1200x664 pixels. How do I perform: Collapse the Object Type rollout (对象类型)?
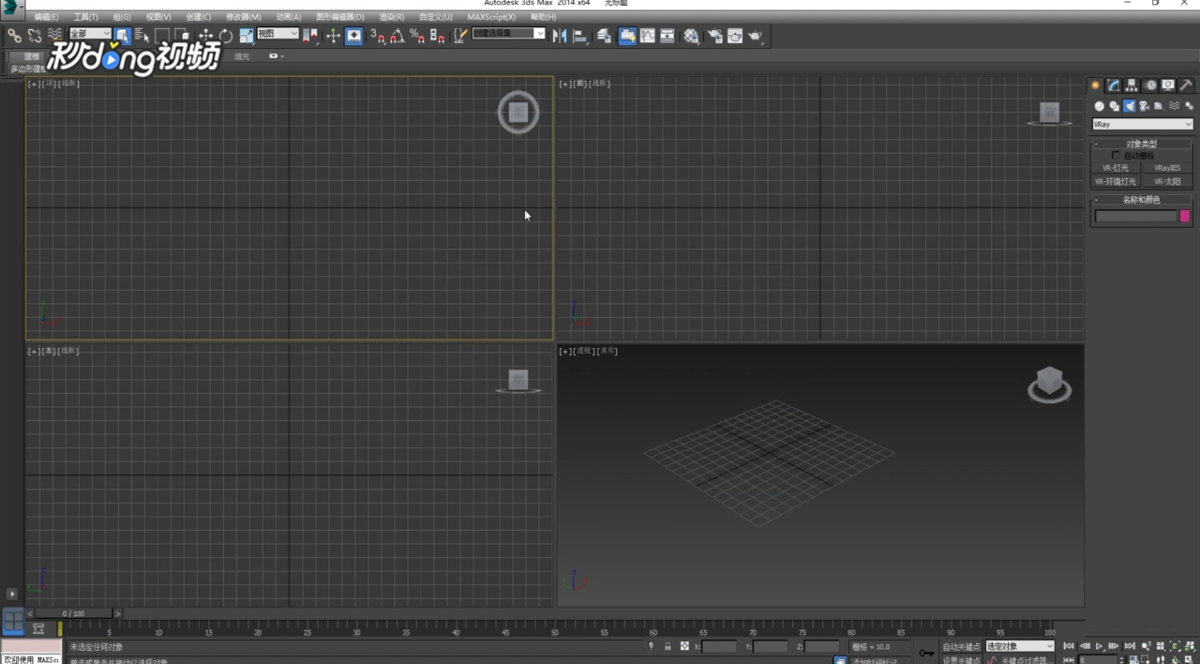coord(1142,144)
